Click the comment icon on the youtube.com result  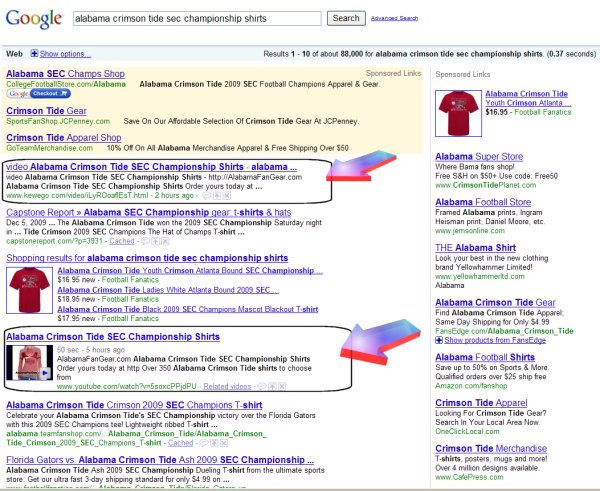[262, 387]
